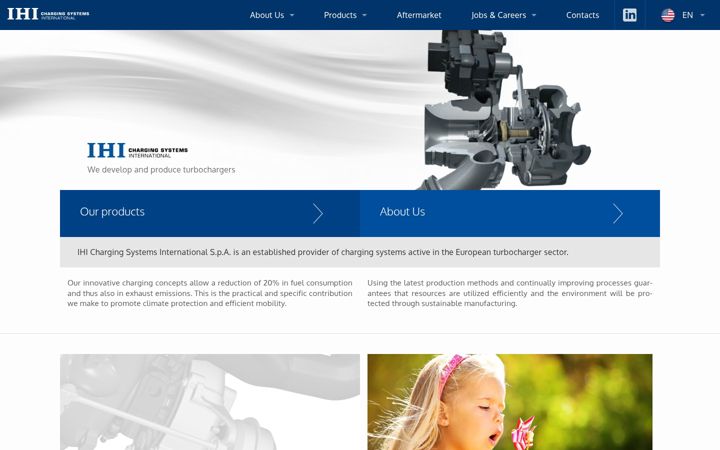This screenshot has height=450, width=720.
Task: Click the arrow on About Us banner
Action: click(618, 214)
